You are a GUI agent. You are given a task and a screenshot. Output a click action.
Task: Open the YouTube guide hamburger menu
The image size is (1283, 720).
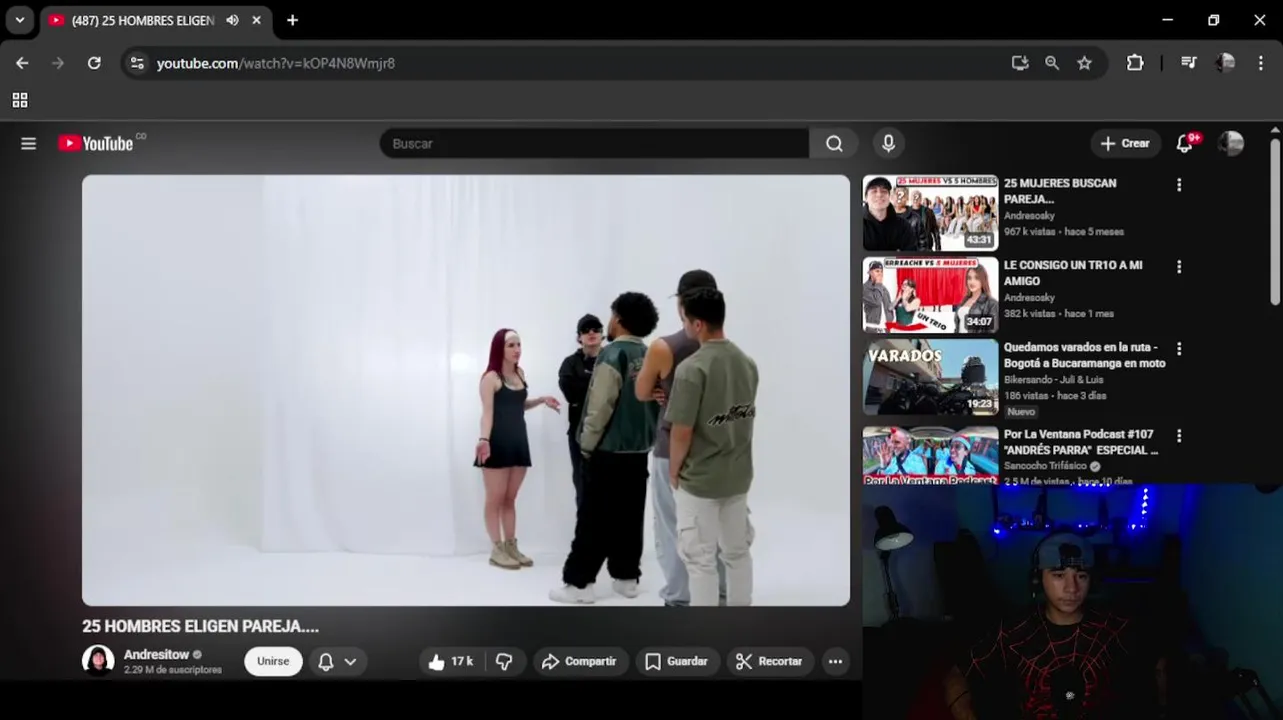28,144
